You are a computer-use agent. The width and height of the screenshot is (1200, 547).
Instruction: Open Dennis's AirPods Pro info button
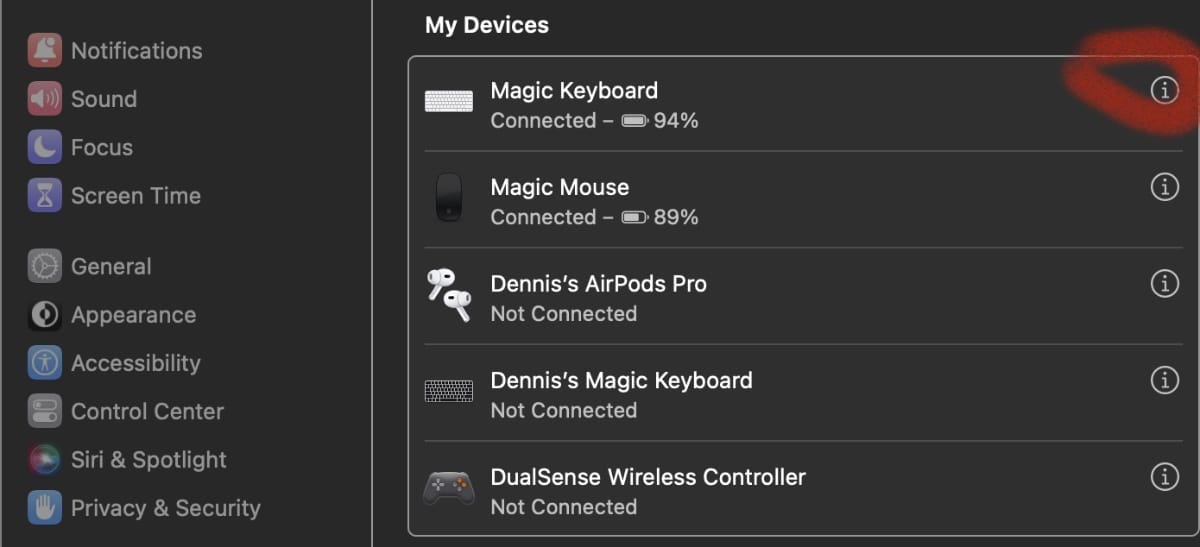(x=1164, y=284)
